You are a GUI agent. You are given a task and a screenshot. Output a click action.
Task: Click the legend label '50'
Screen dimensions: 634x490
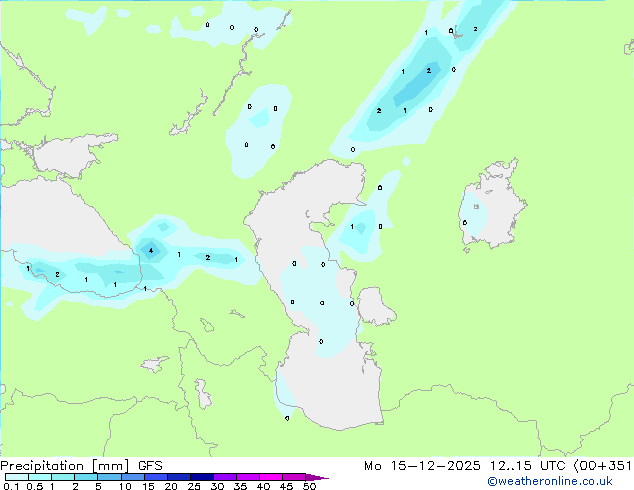309,486
